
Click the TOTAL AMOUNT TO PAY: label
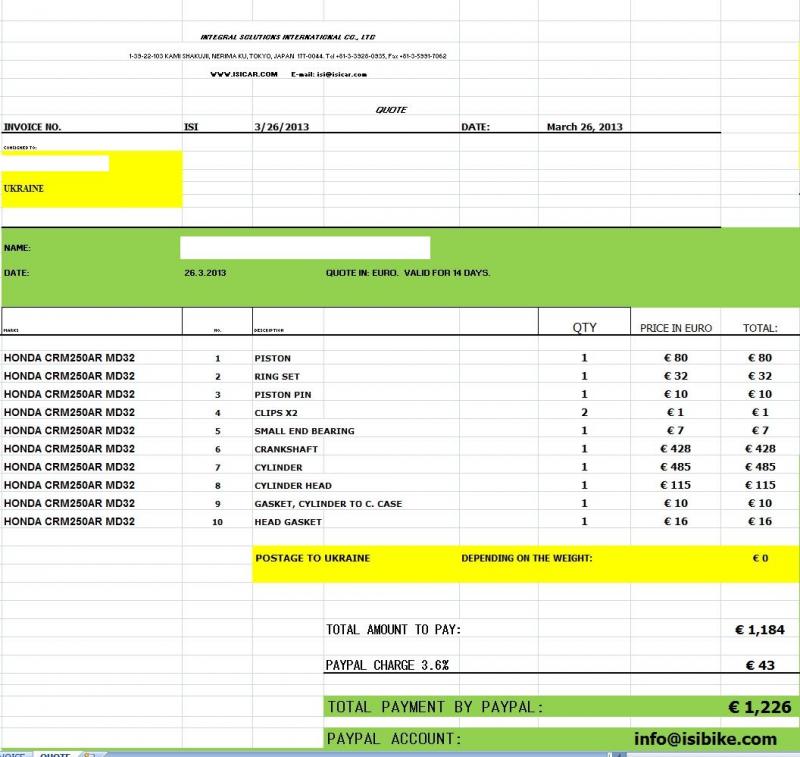click(x=393, y=630)
